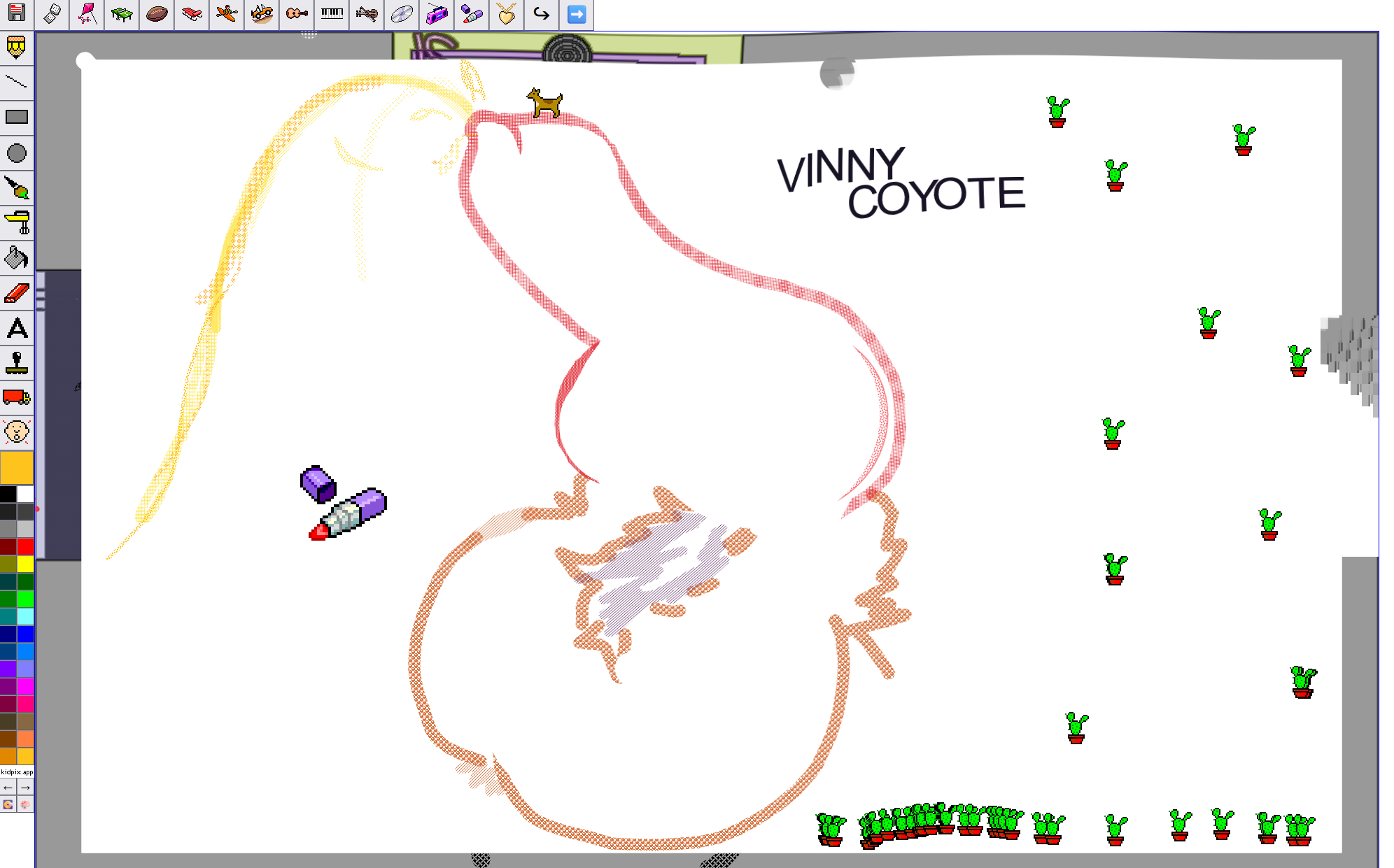Click the floppy disk save icon

[16, 13]
